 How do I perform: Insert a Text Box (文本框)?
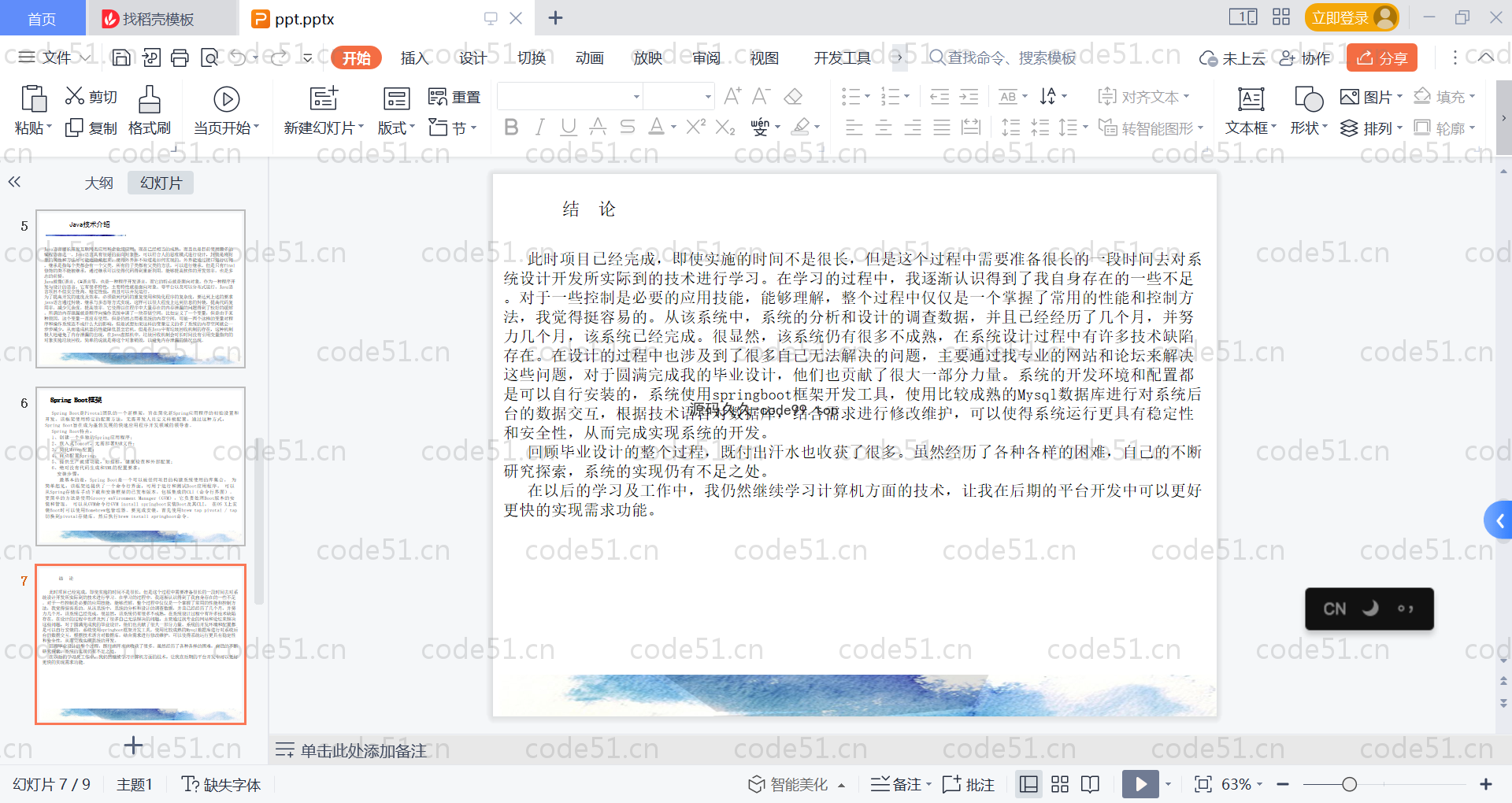tap(1251, 110)
